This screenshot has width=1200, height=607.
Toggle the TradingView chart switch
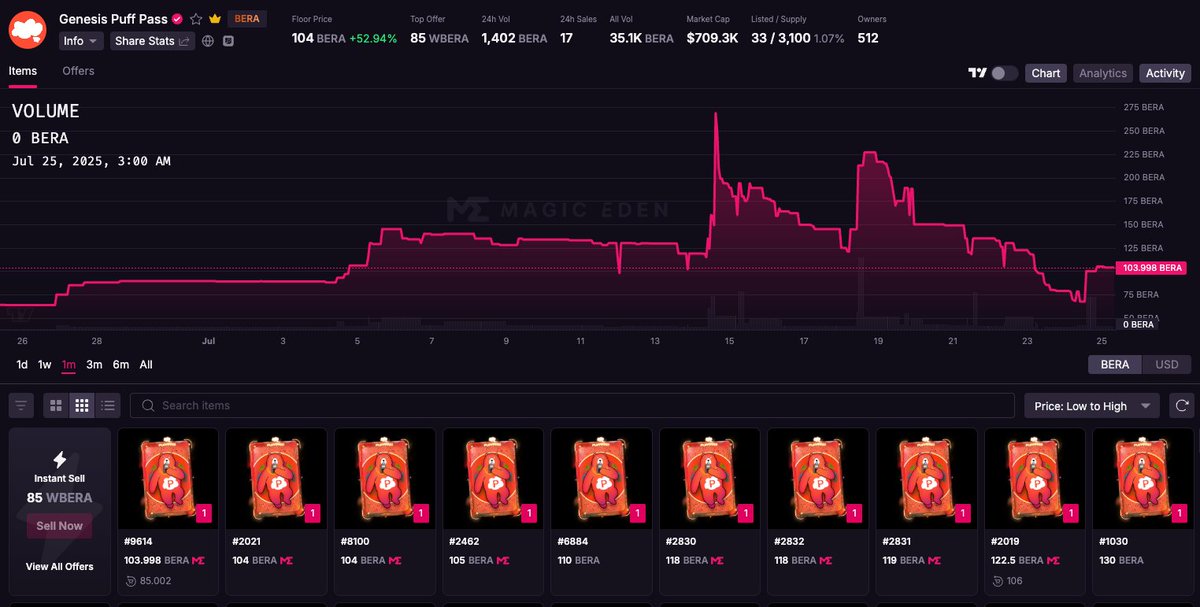[1005, 73]
